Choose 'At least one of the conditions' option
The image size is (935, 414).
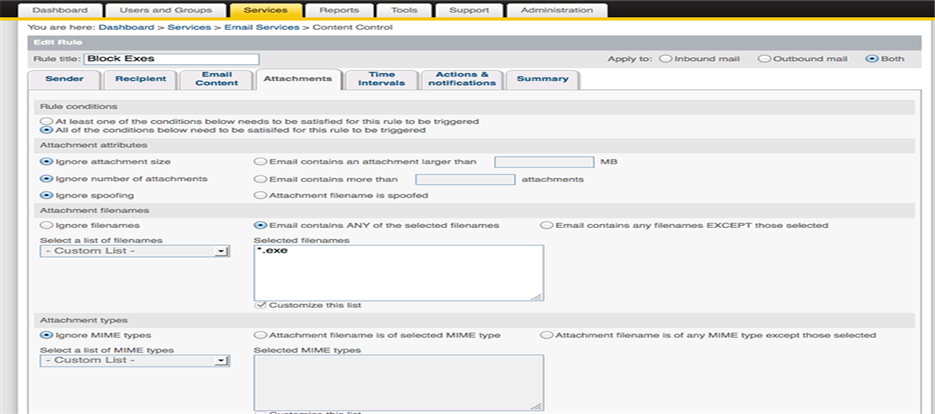pos(46,121)
